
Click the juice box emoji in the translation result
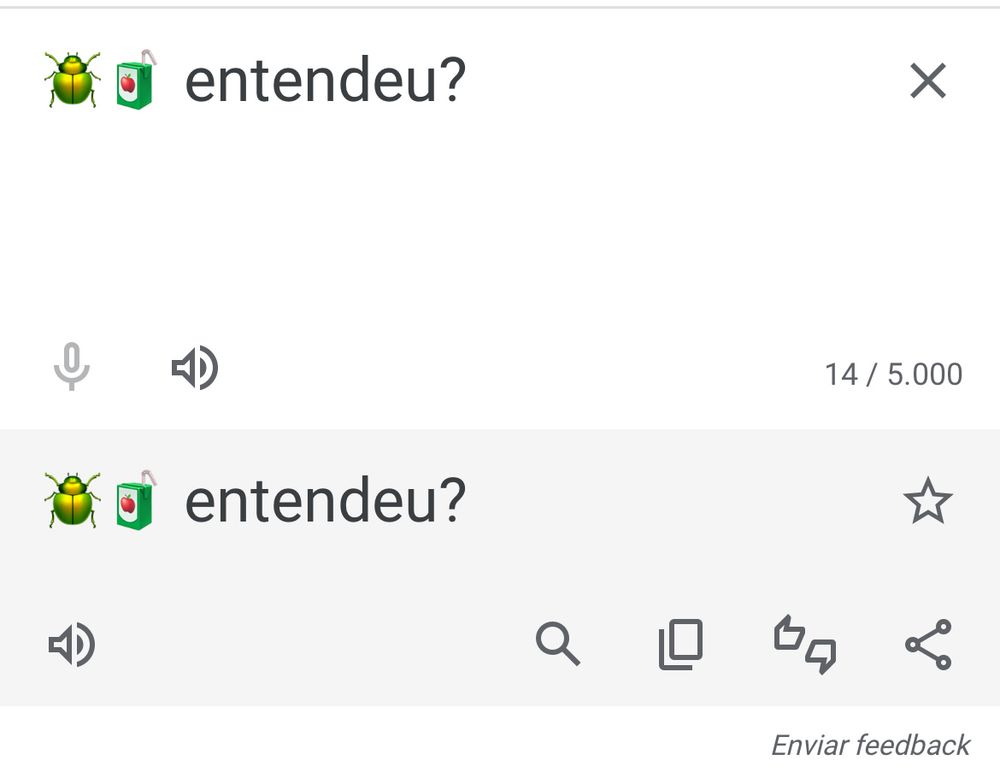point(134,500)
